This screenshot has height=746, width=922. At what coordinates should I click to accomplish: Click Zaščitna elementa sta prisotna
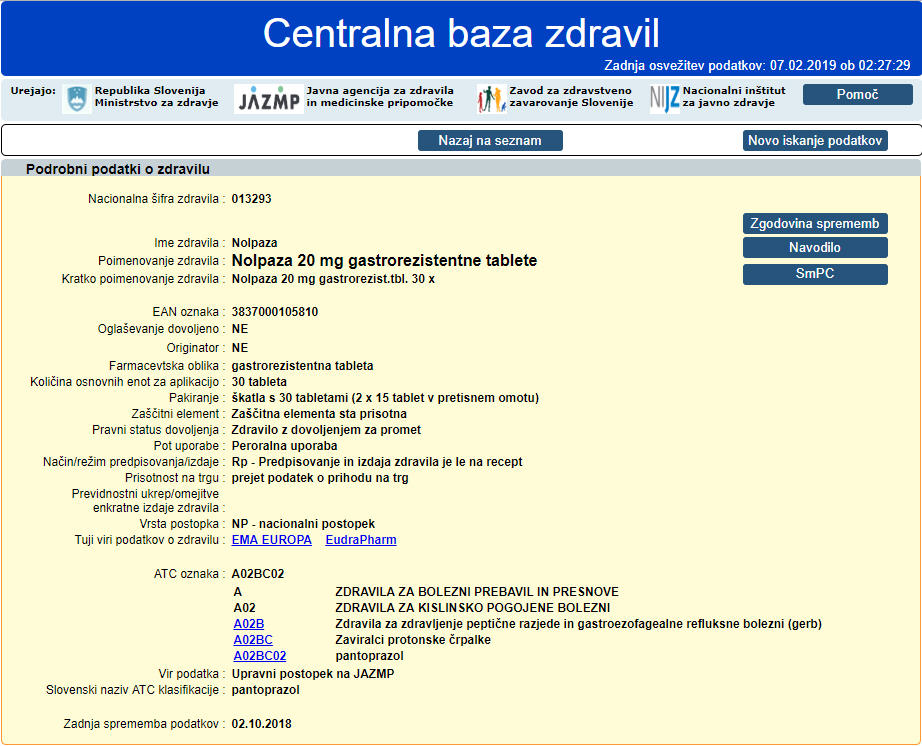(x=319, y=414)
